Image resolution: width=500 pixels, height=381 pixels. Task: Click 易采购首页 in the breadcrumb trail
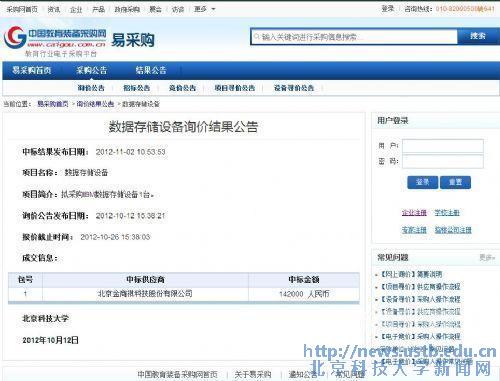[53, 104]
